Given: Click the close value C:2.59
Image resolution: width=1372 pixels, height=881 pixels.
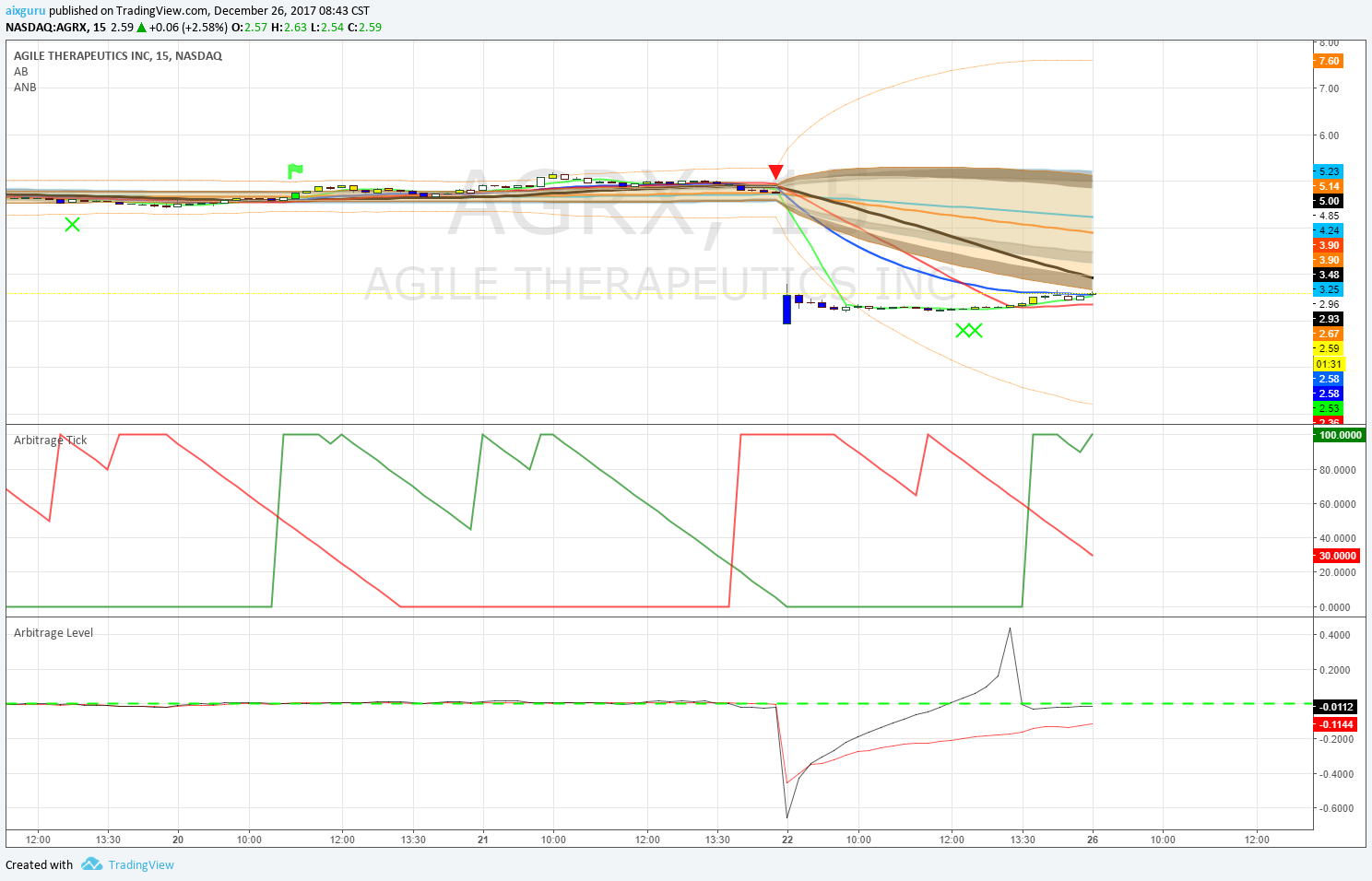Looking at the screenshot, I should pos(364,28).
